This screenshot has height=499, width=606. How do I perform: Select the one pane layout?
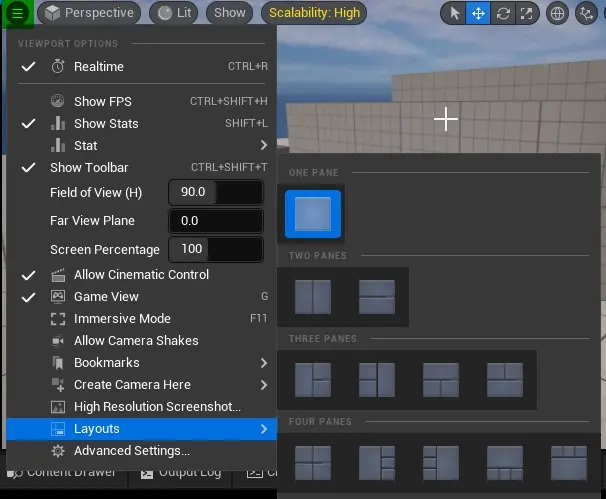point(313,214)
